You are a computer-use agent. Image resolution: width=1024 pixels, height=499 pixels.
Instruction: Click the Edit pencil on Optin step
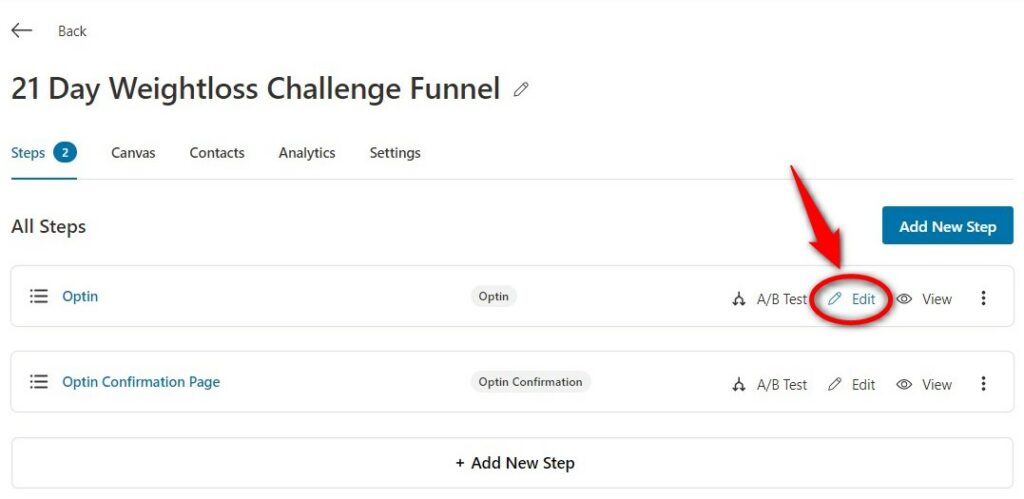click(x=835, y=299)
